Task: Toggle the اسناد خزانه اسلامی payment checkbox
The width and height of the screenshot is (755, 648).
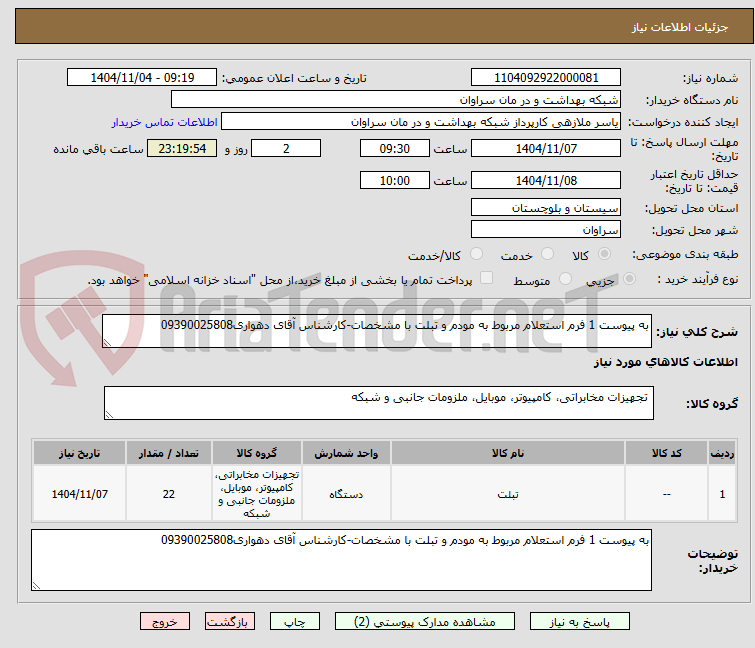Action: click(487, 278)
